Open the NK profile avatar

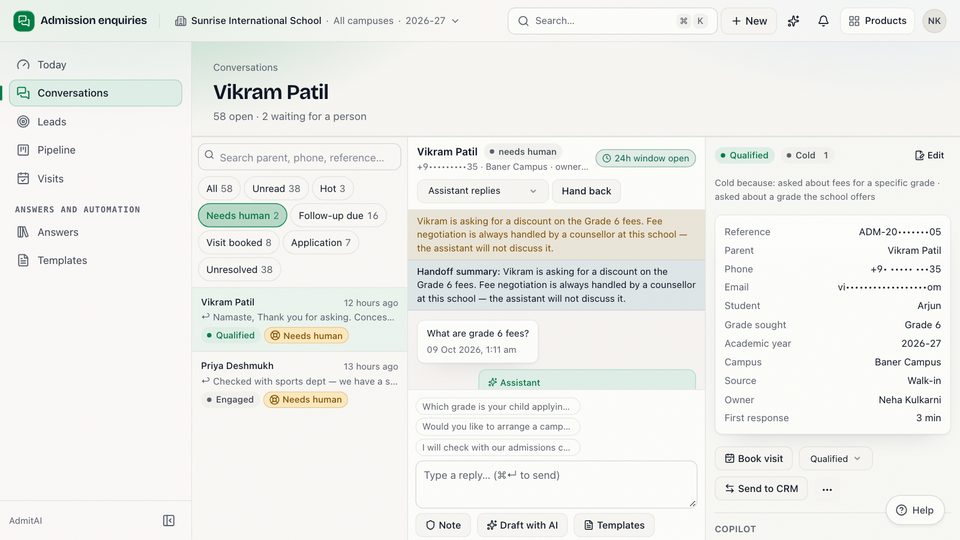934,21
